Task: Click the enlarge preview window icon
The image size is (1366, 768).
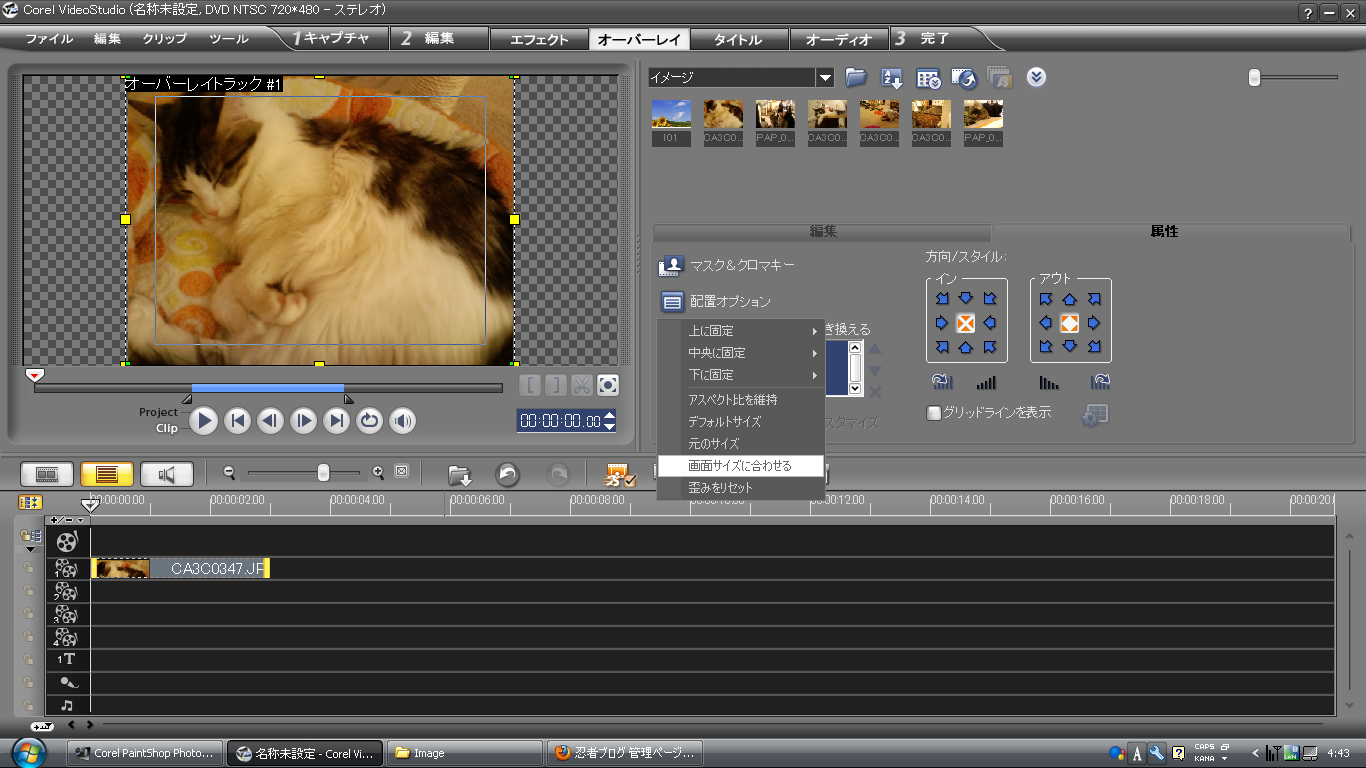Action: (x=608, y=385)
